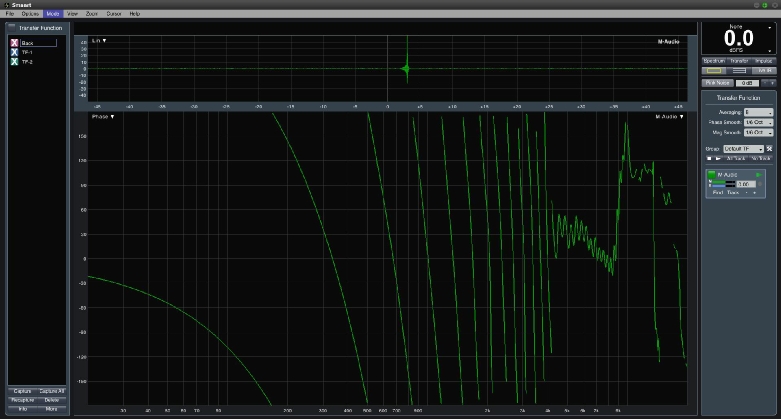Screen dimensions: 781x419
Task: Click the Back trace name field
Action: point(38,44)
